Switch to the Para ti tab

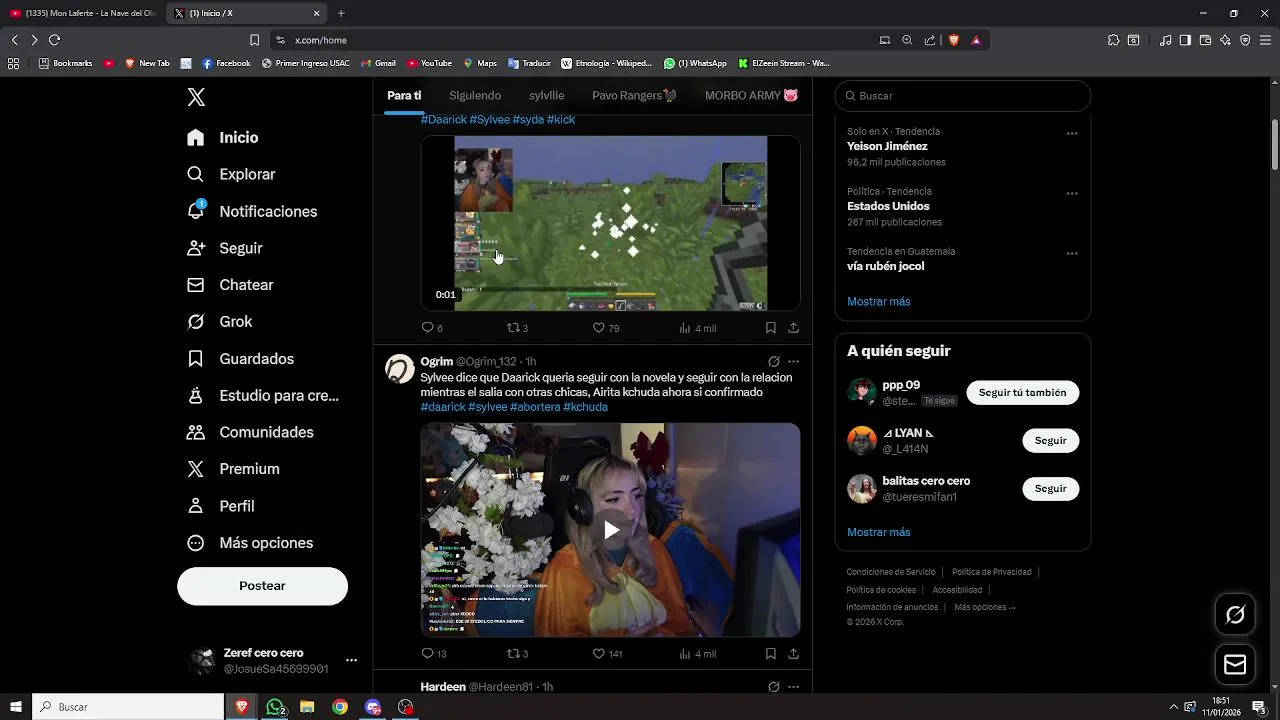pyautogui.click(x=404, y=95)
